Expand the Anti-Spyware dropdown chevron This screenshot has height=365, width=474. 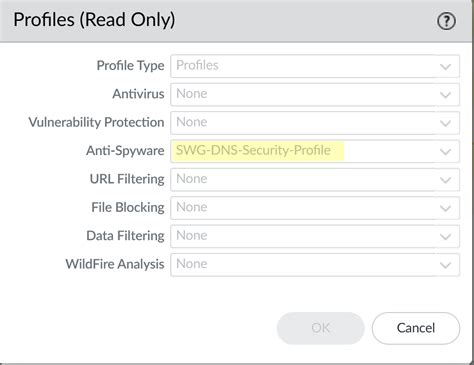(x=446, y=152)
